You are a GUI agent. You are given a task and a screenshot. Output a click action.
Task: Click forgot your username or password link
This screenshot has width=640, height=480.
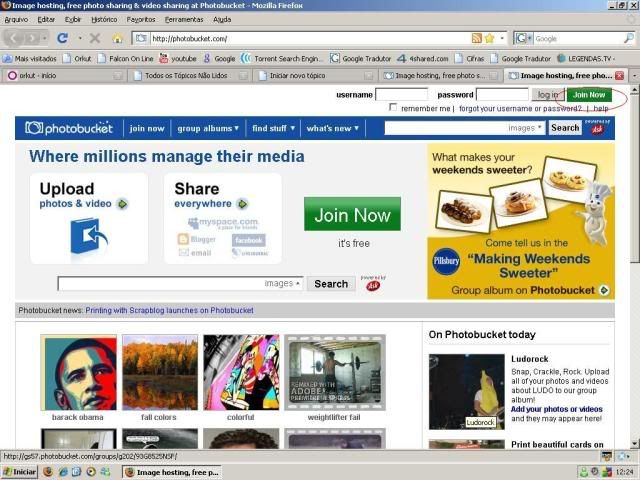520,108
